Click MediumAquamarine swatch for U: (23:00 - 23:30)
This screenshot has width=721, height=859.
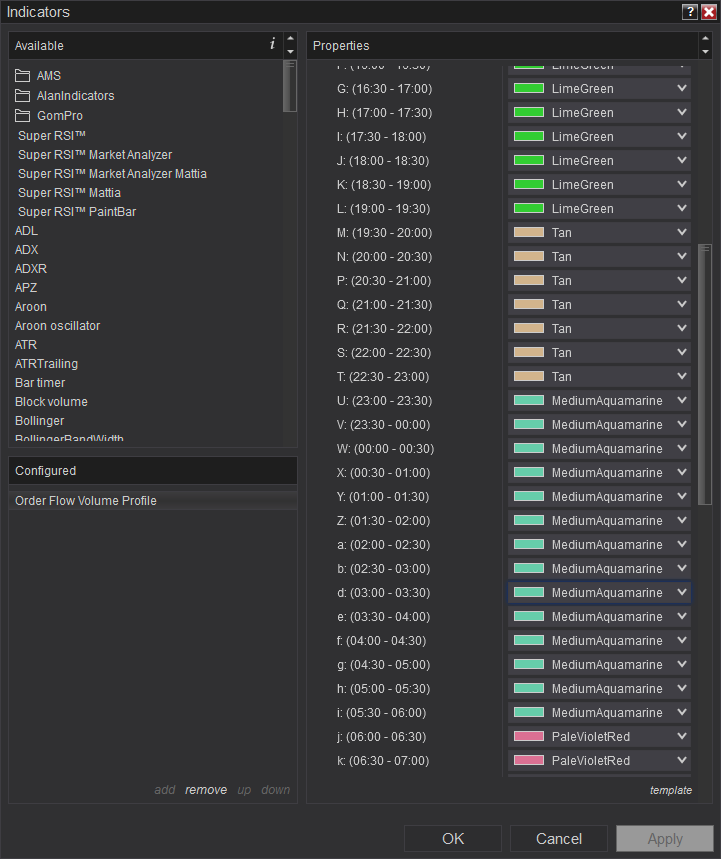[529, 400]
